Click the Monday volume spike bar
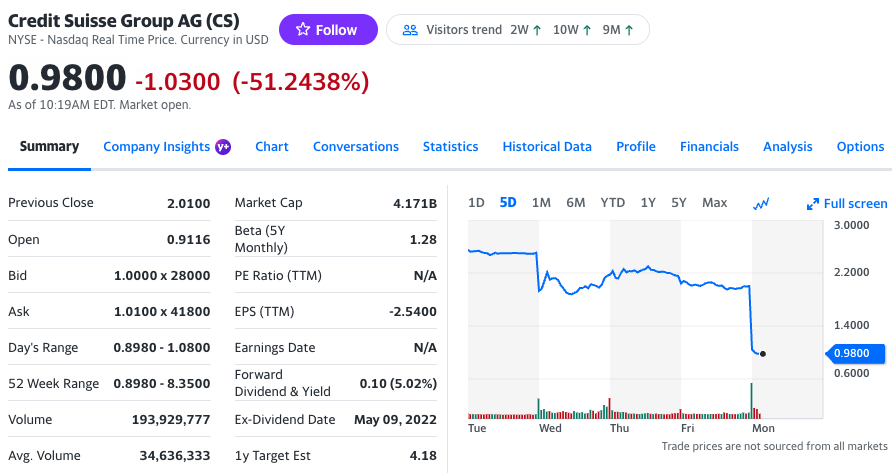This screenshot has height=473, width=892. (751, 401)
